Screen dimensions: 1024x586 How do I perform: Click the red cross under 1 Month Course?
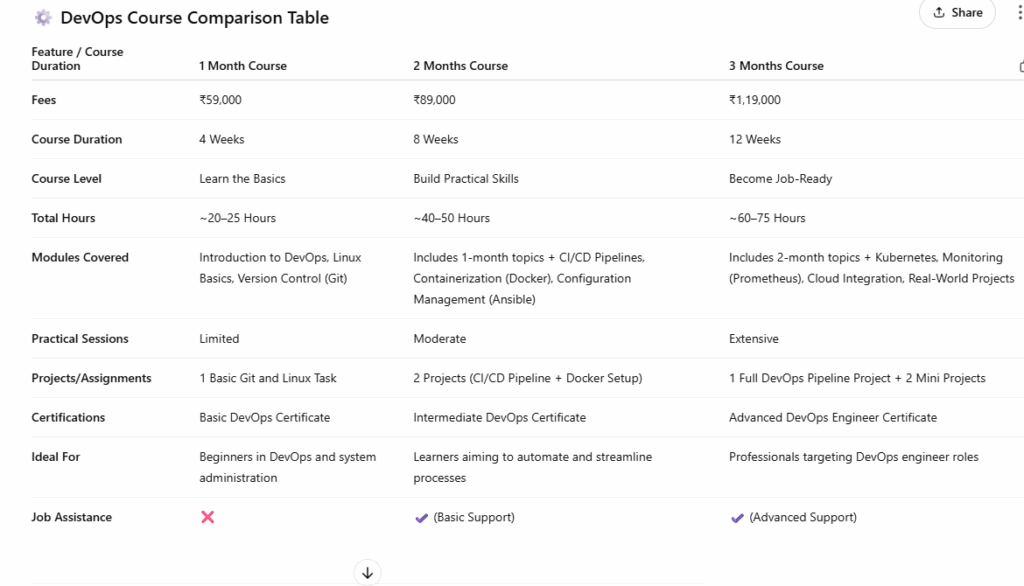pyautogui.click(x=208, y=517)
